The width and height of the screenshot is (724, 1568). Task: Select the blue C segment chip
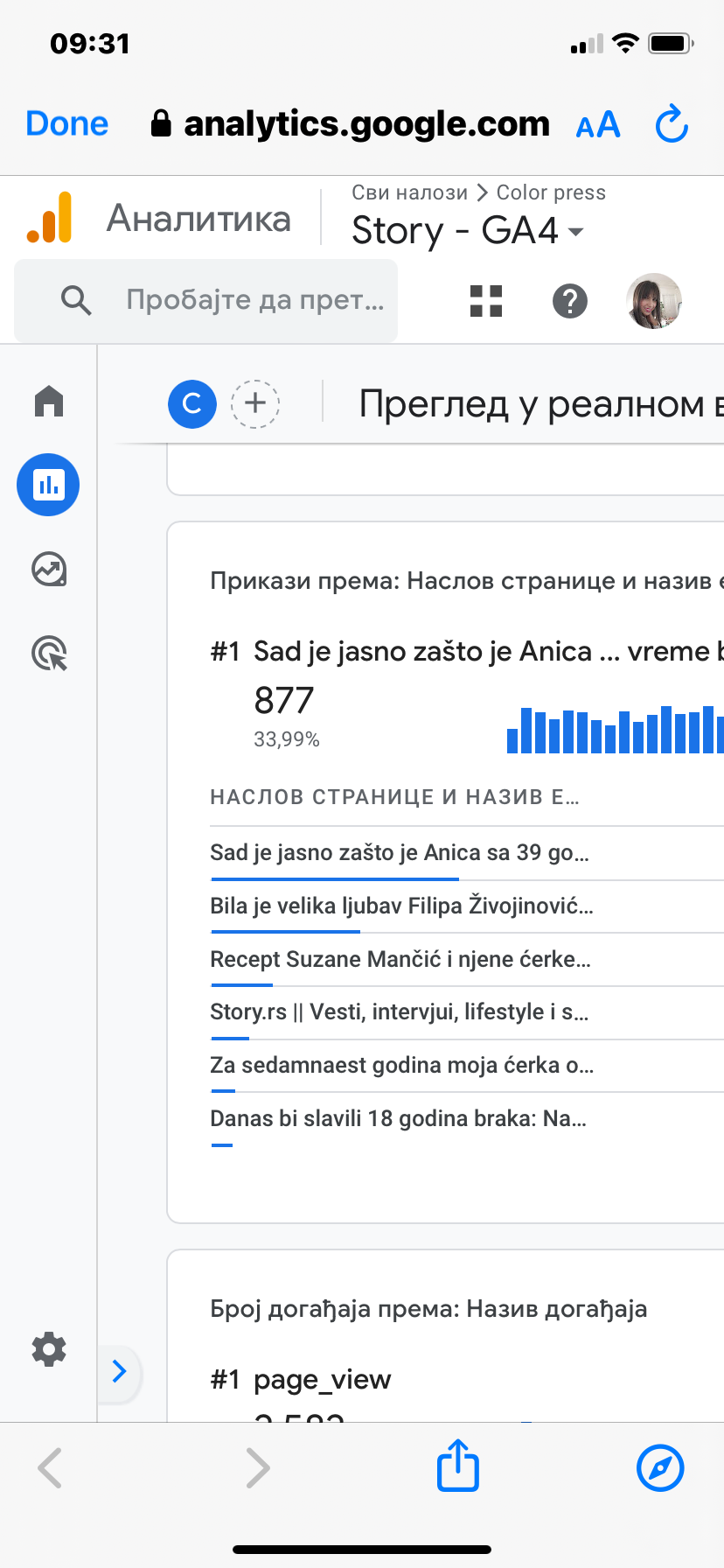(192, 403)
